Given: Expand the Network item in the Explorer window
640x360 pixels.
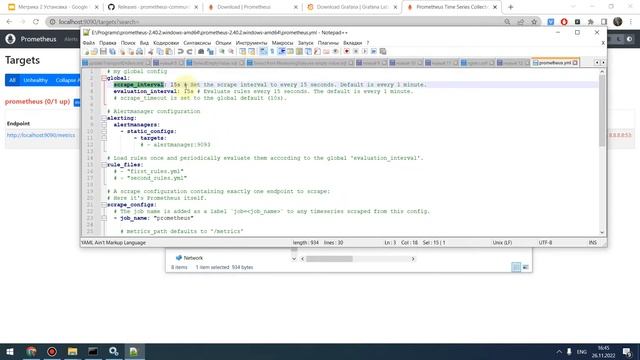Looking at the screenshot, I should pyautogui.click(x=189, y=258).
